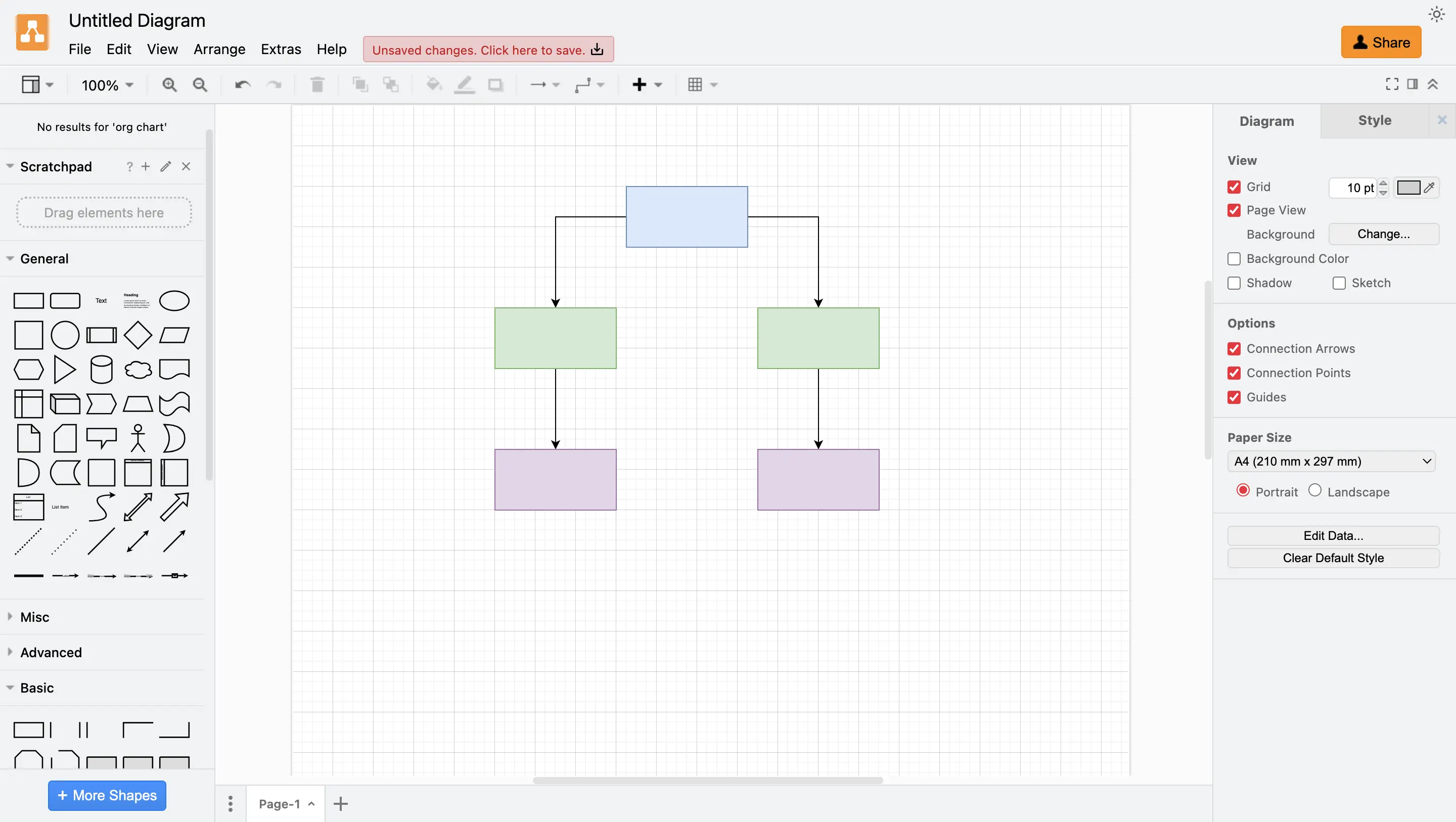This screenshot has width=1456, height=822.
Task: Open the insert plus dropdown
Action: coord(647,85)
